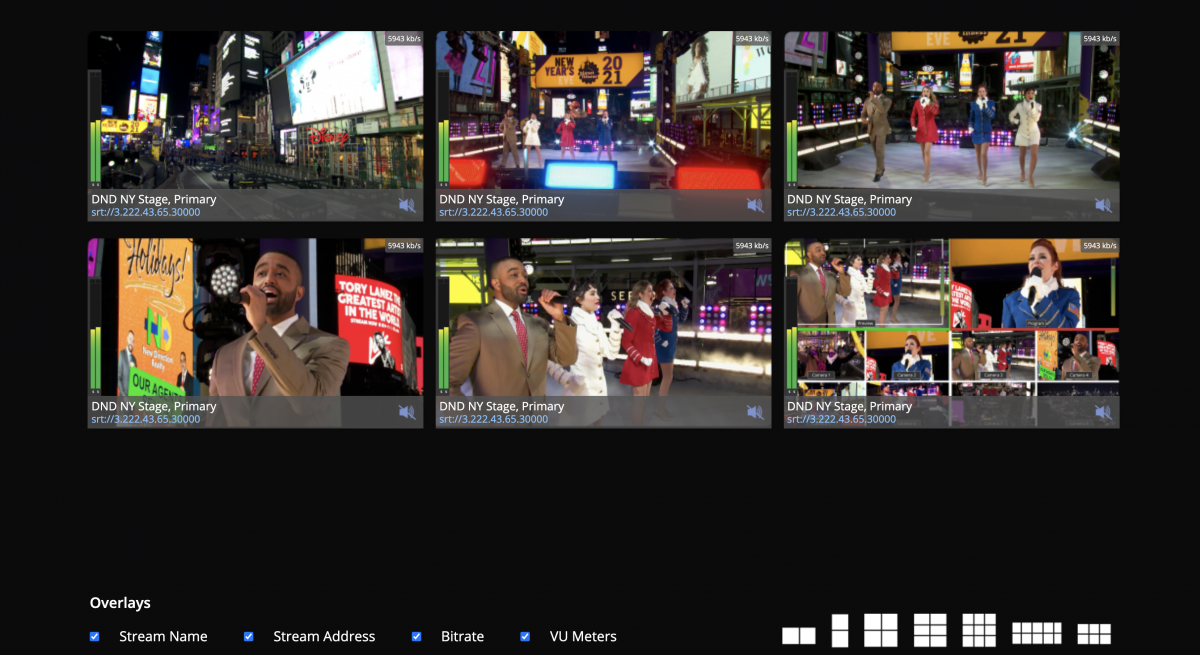Turn off the Bitrate overlay checkbox

[x=417, y=636]
